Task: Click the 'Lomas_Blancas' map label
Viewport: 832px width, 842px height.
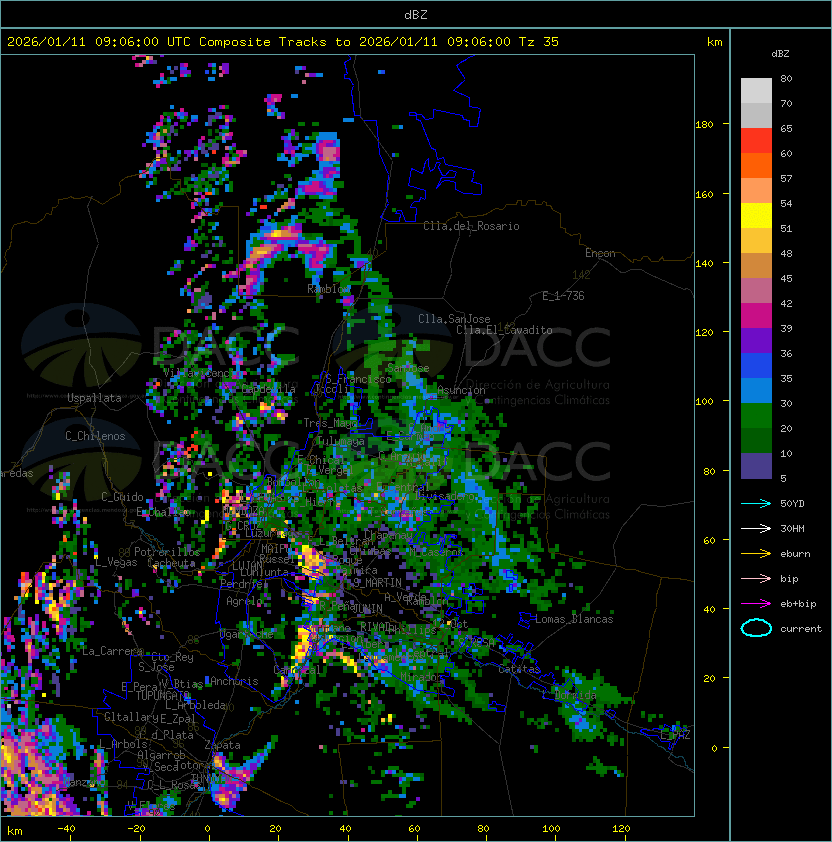Action: point(574,619)
